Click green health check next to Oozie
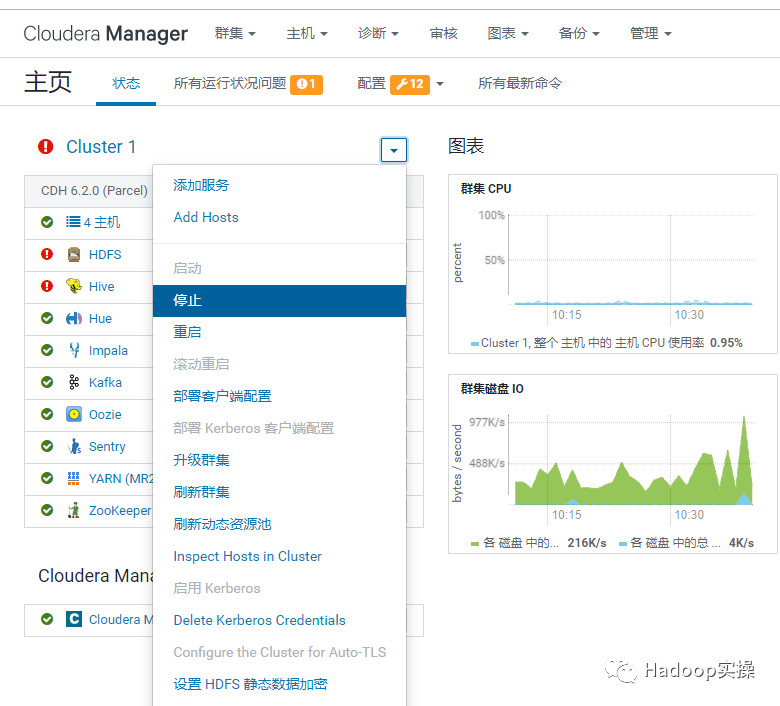The image size is (780, 706). coord(47,414)
